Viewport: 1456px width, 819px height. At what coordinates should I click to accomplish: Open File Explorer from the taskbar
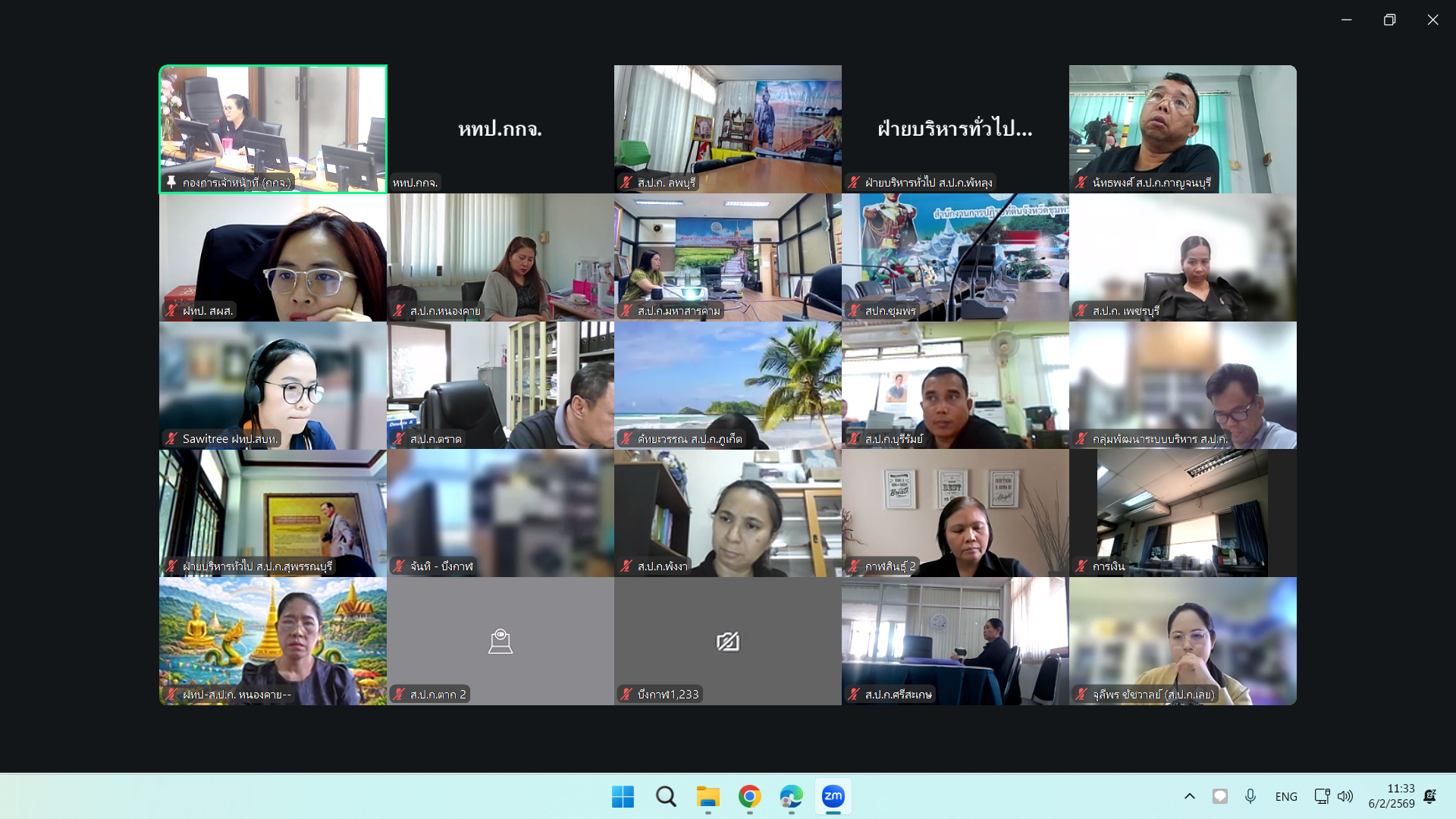click(708, 796)
